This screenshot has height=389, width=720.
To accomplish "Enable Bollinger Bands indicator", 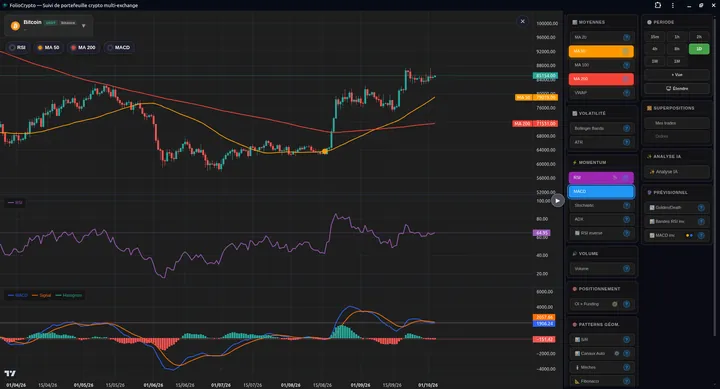I will point(601,128).
